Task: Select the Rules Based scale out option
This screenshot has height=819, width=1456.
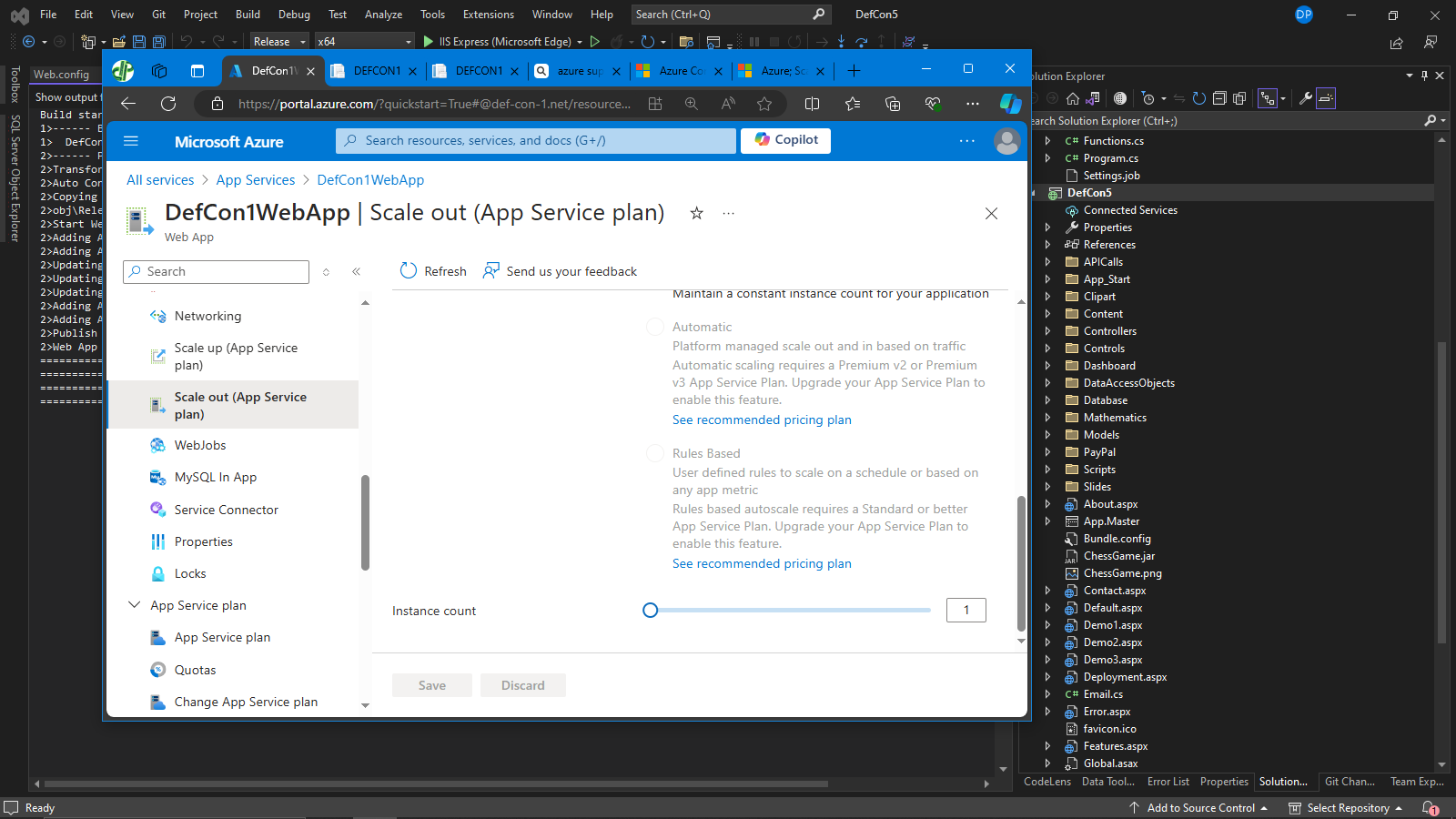Action: [x=654, y=453]
